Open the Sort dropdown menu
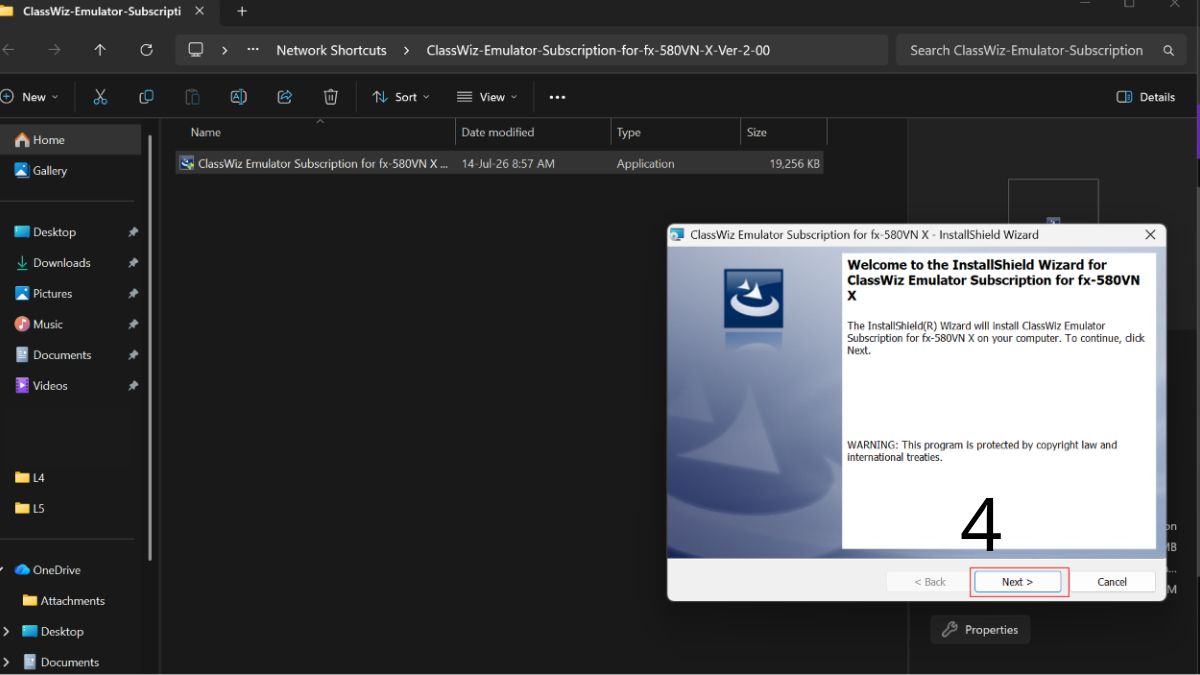 tap(401, 97)
